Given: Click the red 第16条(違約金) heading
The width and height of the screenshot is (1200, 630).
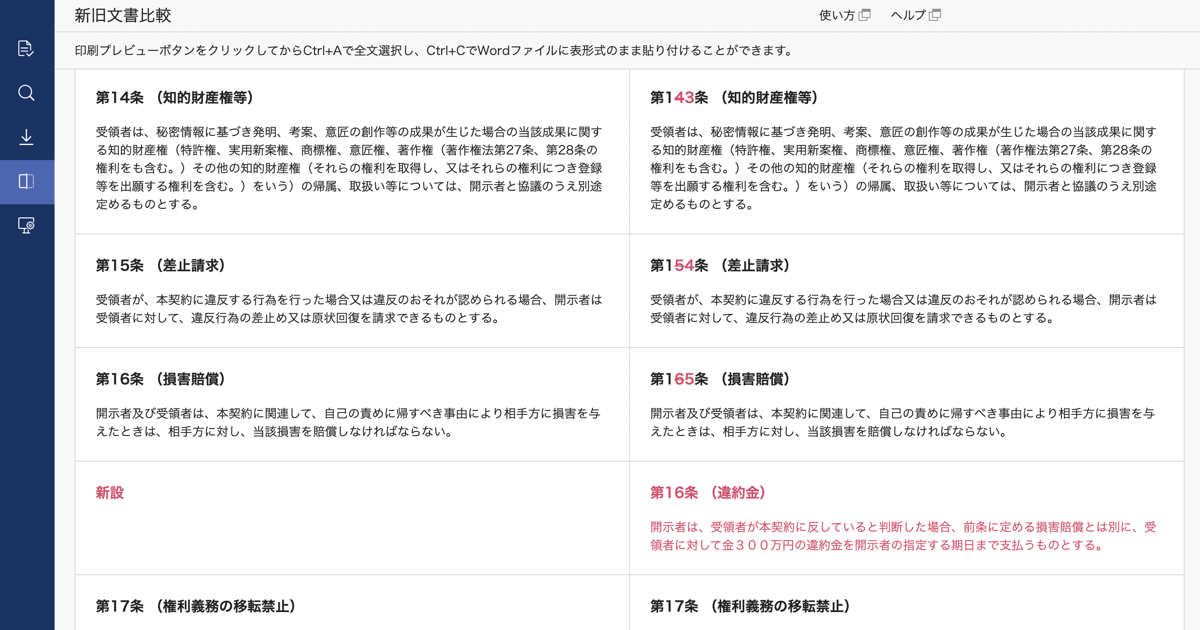Looking at the screenshot, I should 708,493.
